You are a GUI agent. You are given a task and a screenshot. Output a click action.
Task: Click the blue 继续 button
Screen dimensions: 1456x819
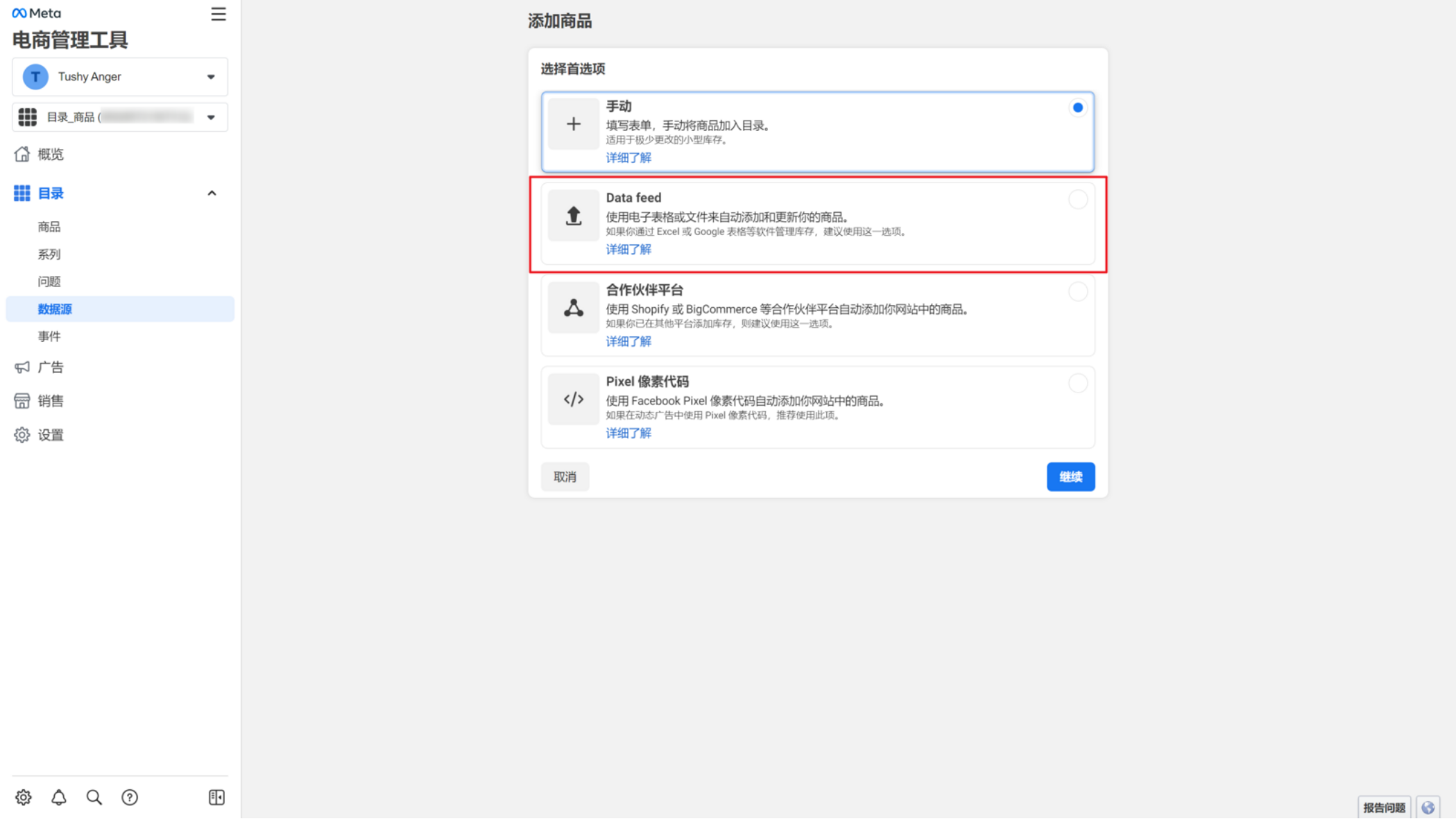point(1070,476)
